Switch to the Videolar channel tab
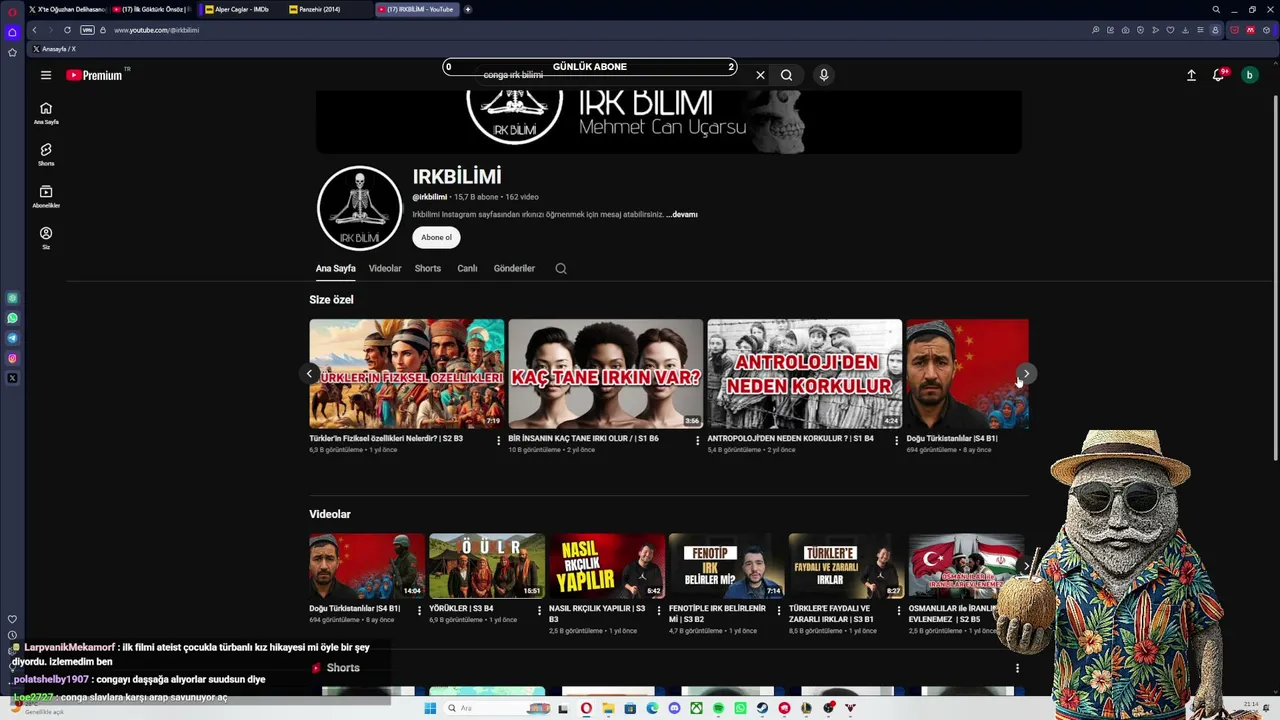The image size is (1280, 720). coord(385,268)
